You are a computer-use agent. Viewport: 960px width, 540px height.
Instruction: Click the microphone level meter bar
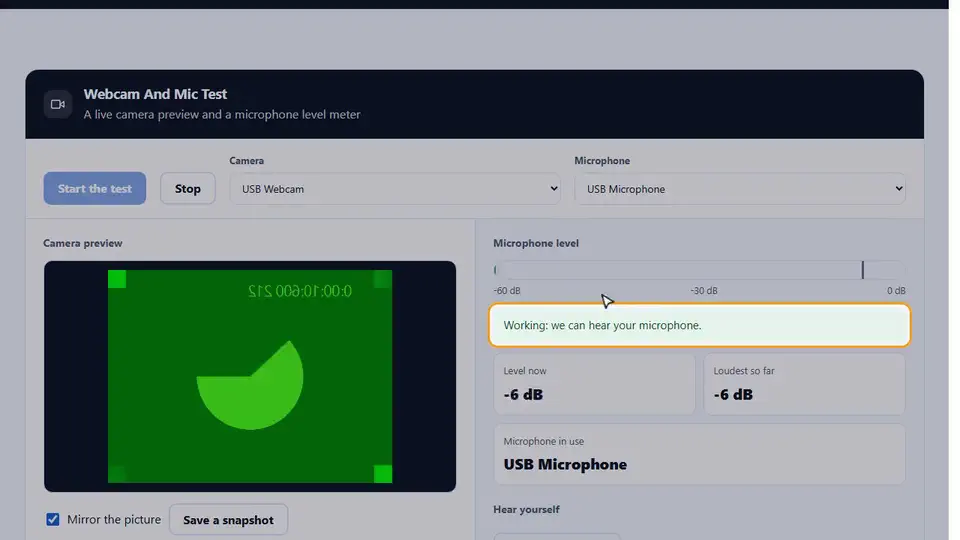point(699,270)
